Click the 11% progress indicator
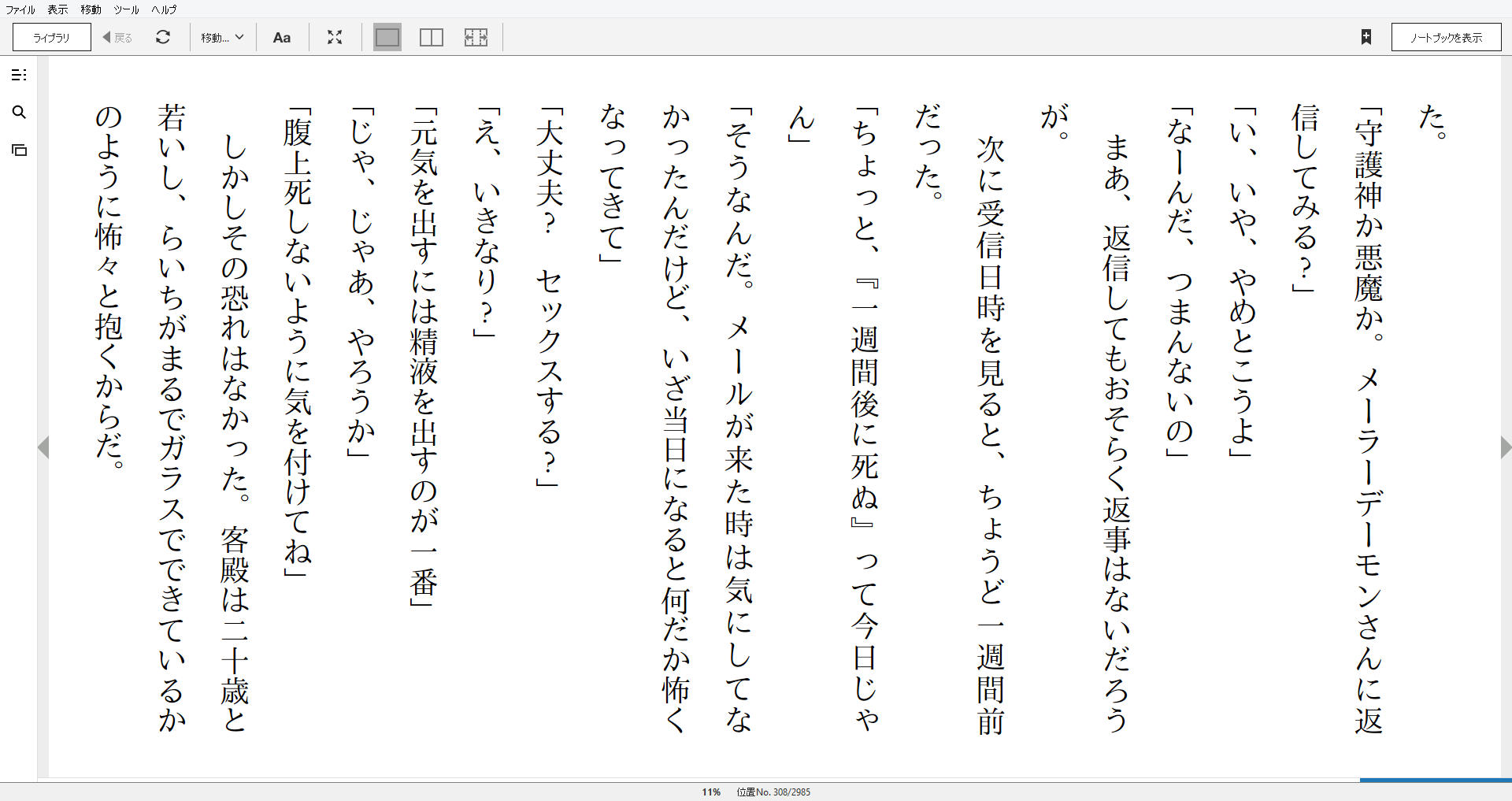 pos(711,792)
